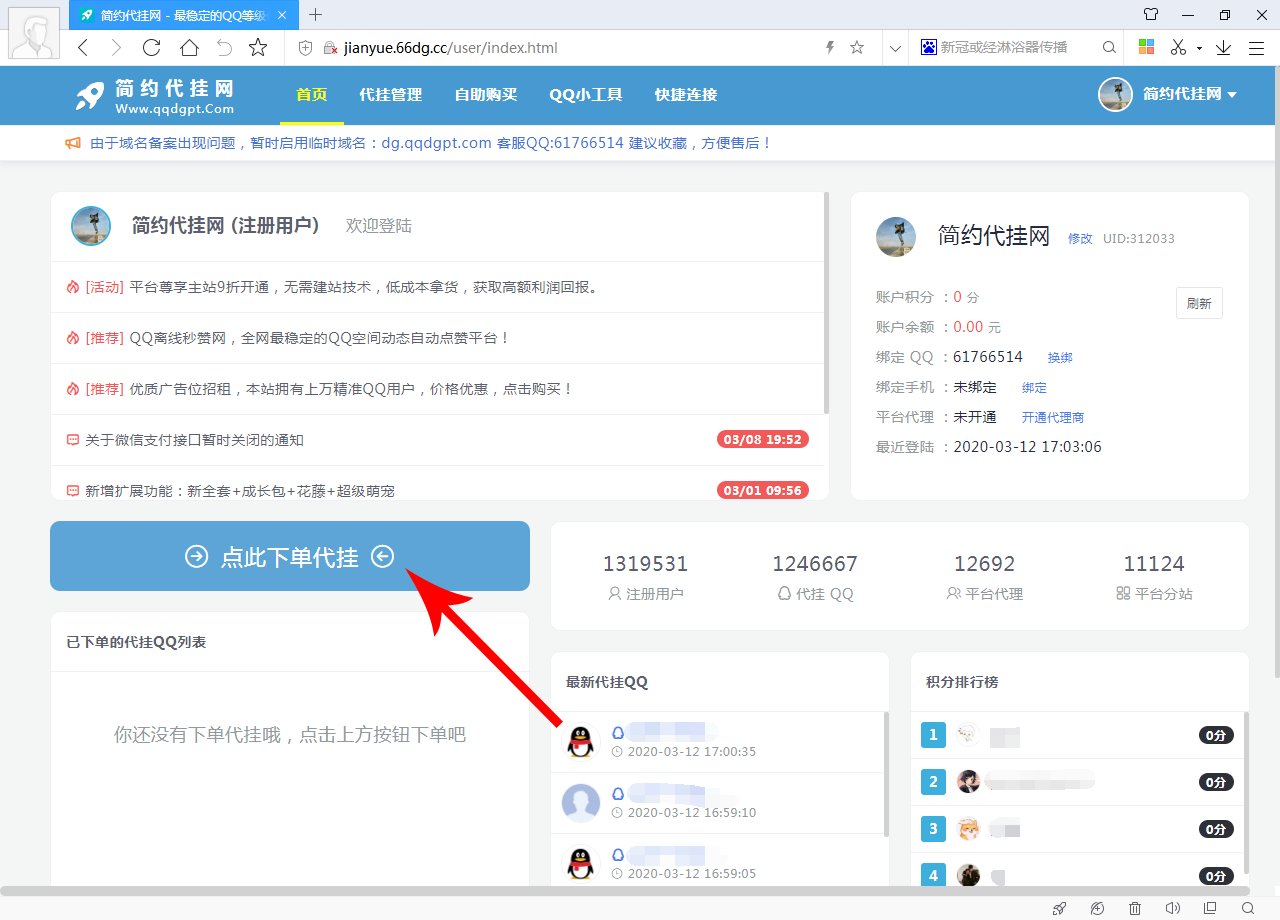
Task: Toggle the status bar sound speaker icon
Action: [x=1173, y=908]
